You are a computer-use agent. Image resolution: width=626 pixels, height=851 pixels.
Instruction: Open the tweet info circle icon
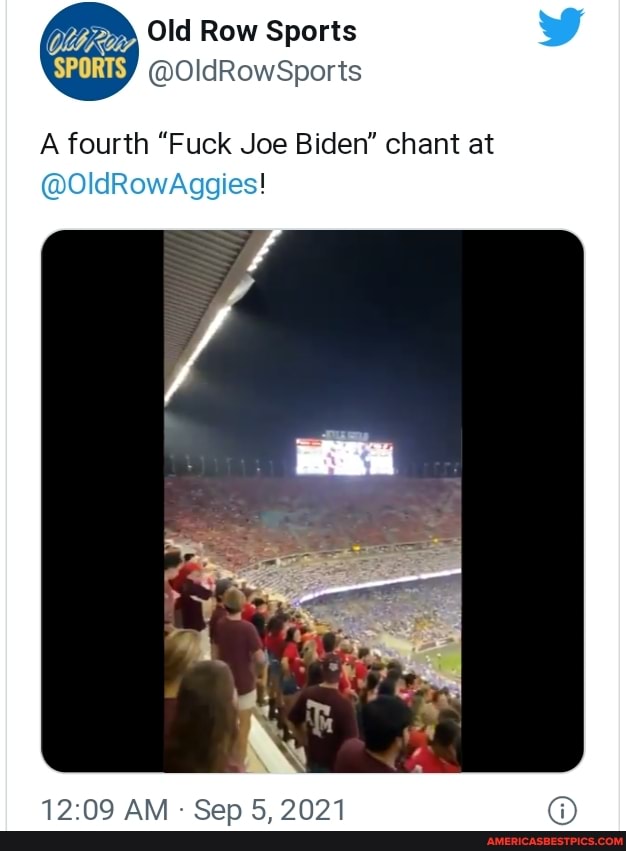[x=562, y=809]
